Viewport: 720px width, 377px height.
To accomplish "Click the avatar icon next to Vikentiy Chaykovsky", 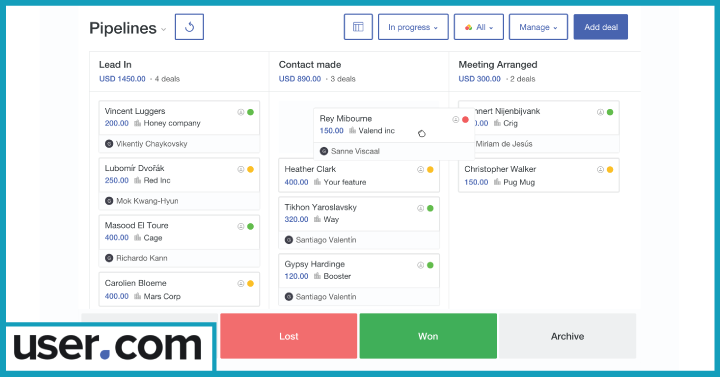I will [109, 144].
